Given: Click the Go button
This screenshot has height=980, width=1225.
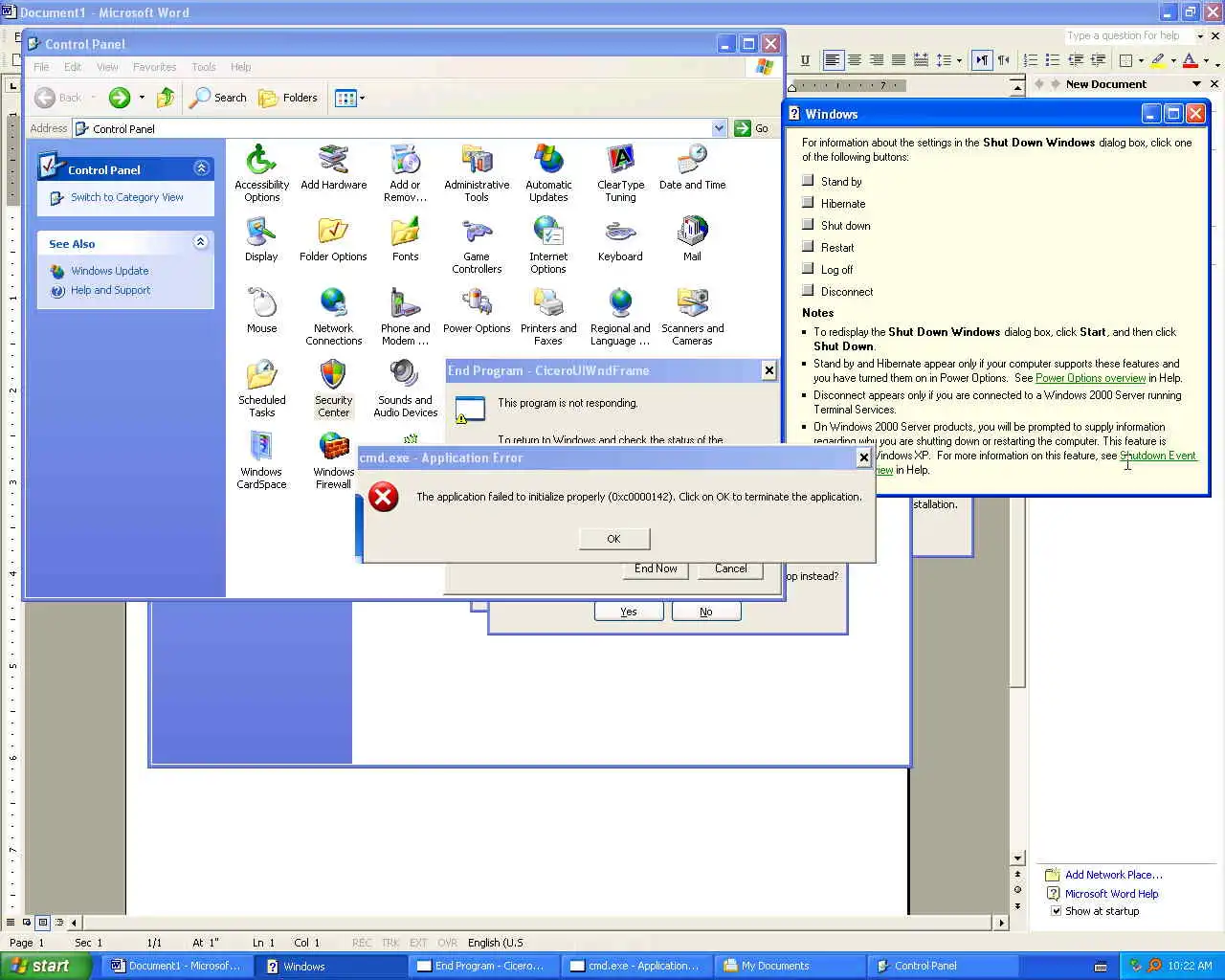Looking at the screenshot, I should click(752, 128).
